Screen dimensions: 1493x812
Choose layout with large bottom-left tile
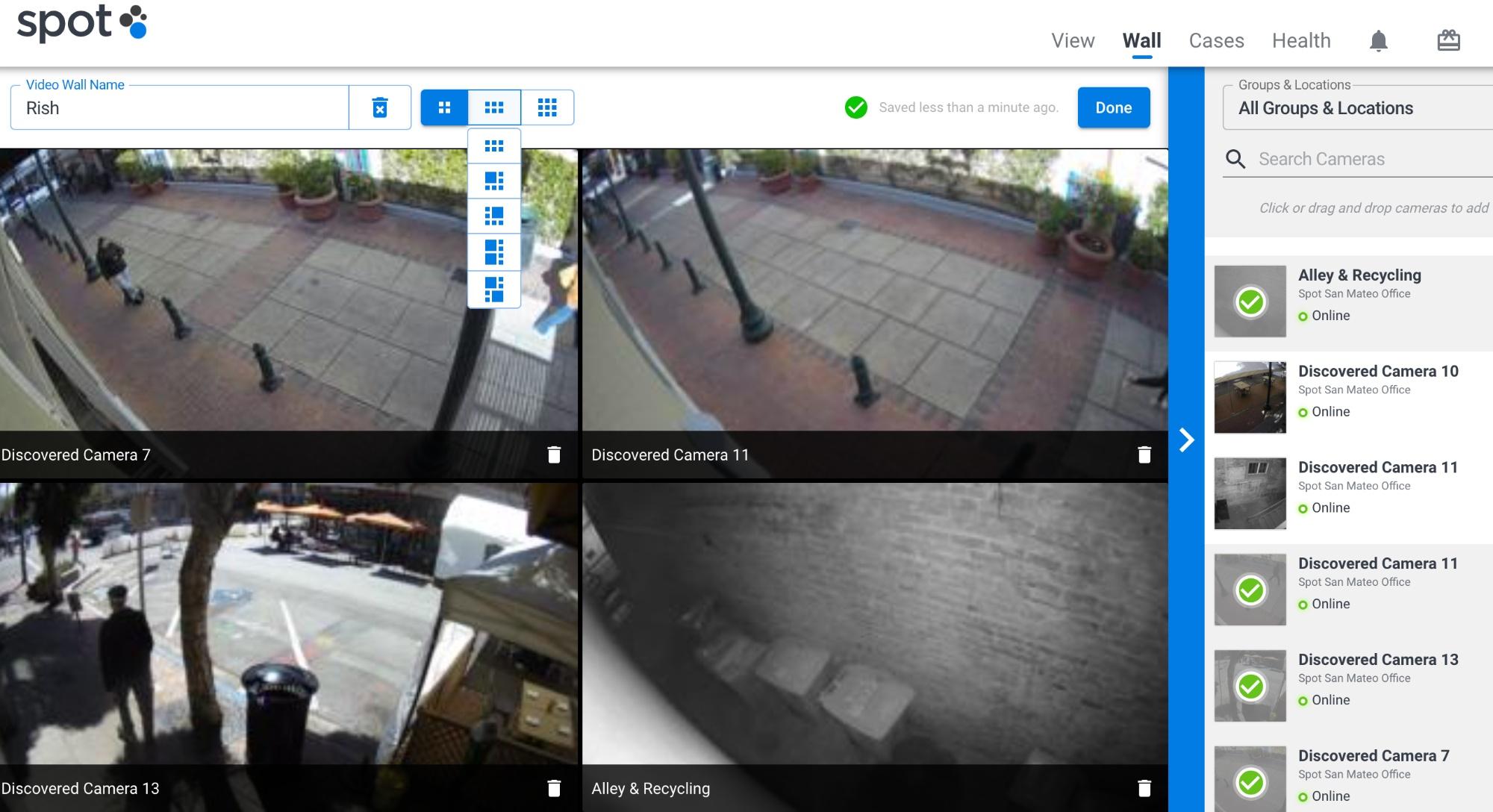(494, 252)
